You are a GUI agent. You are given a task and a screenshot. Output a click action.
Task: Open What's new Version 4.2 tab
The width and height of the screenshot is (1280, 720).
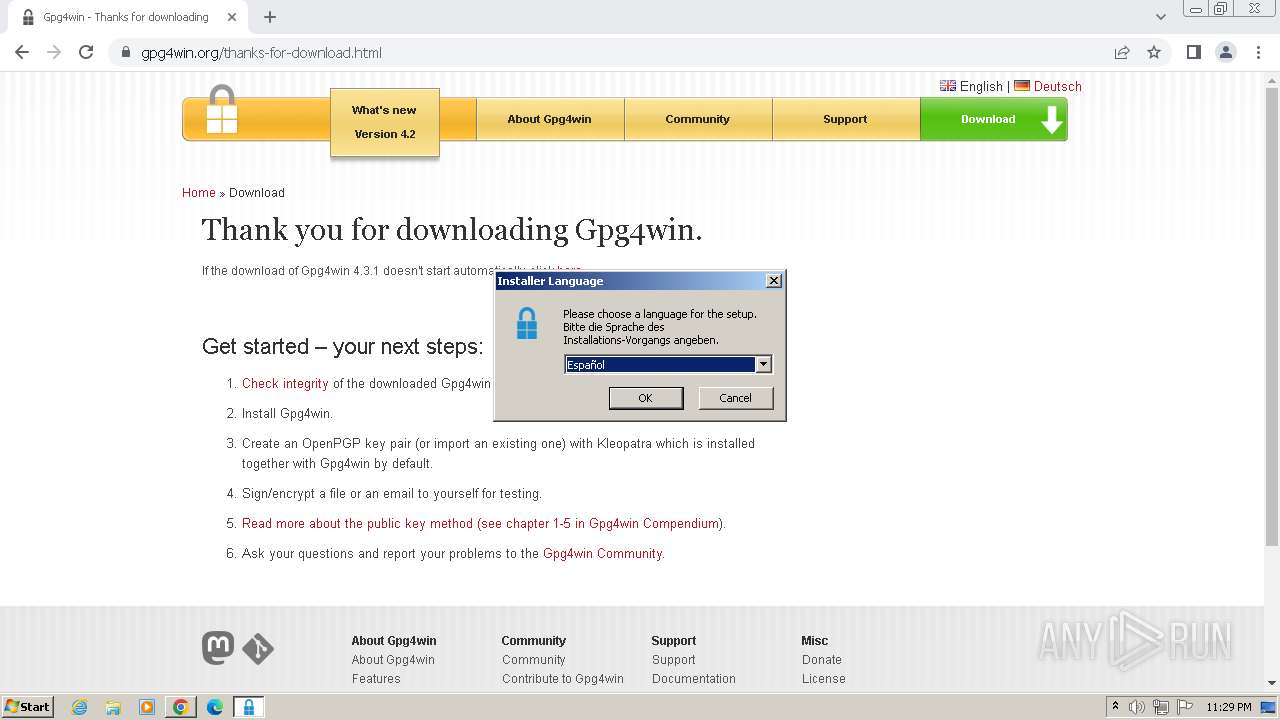tap(385, 122)
